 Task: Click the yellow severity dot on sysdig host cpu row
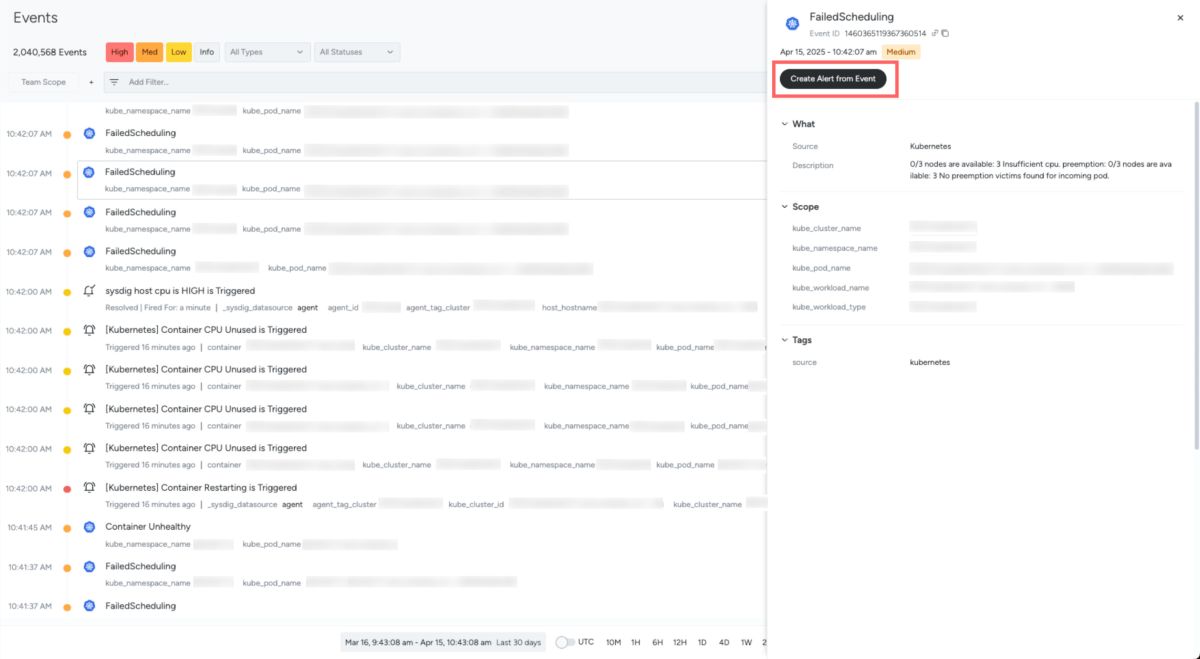[x=67, y=291]
